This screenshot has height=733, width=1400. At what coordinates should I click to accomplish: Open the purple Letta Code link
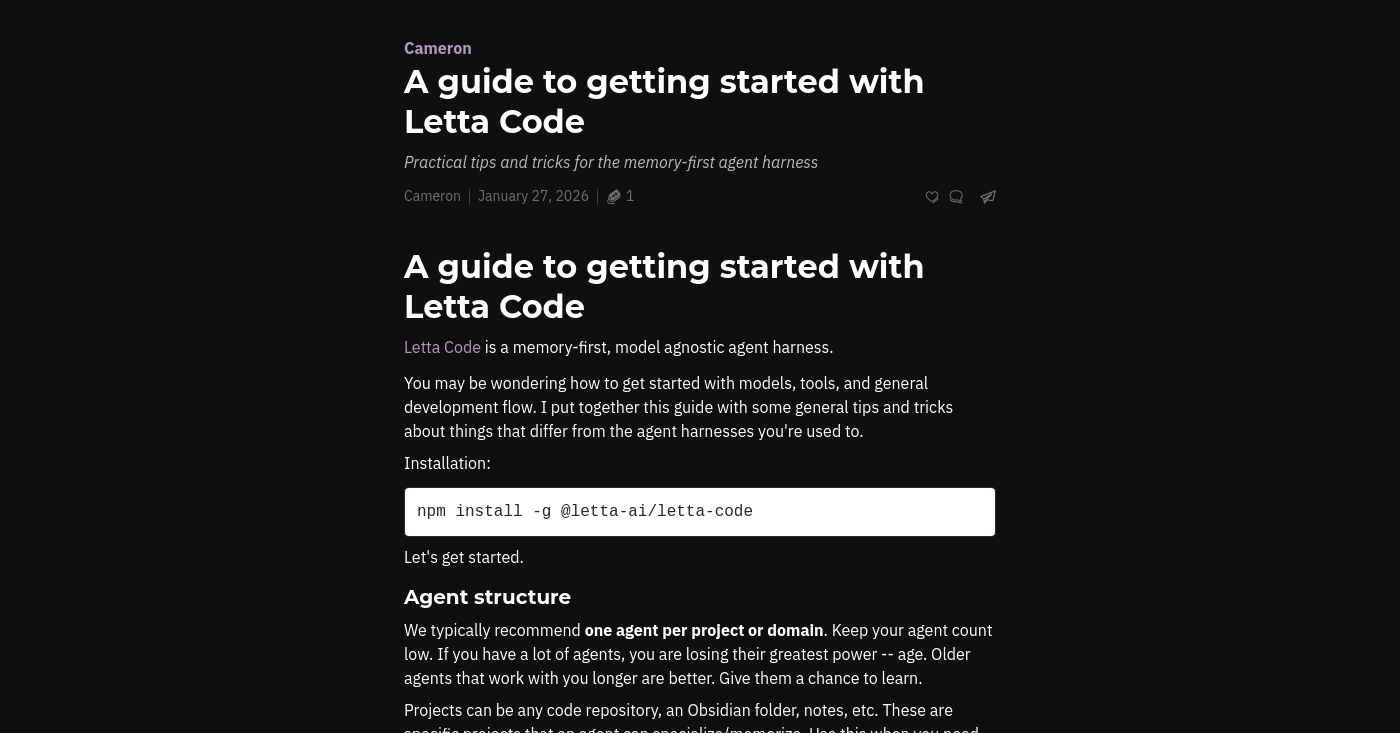tap(442, 347)
